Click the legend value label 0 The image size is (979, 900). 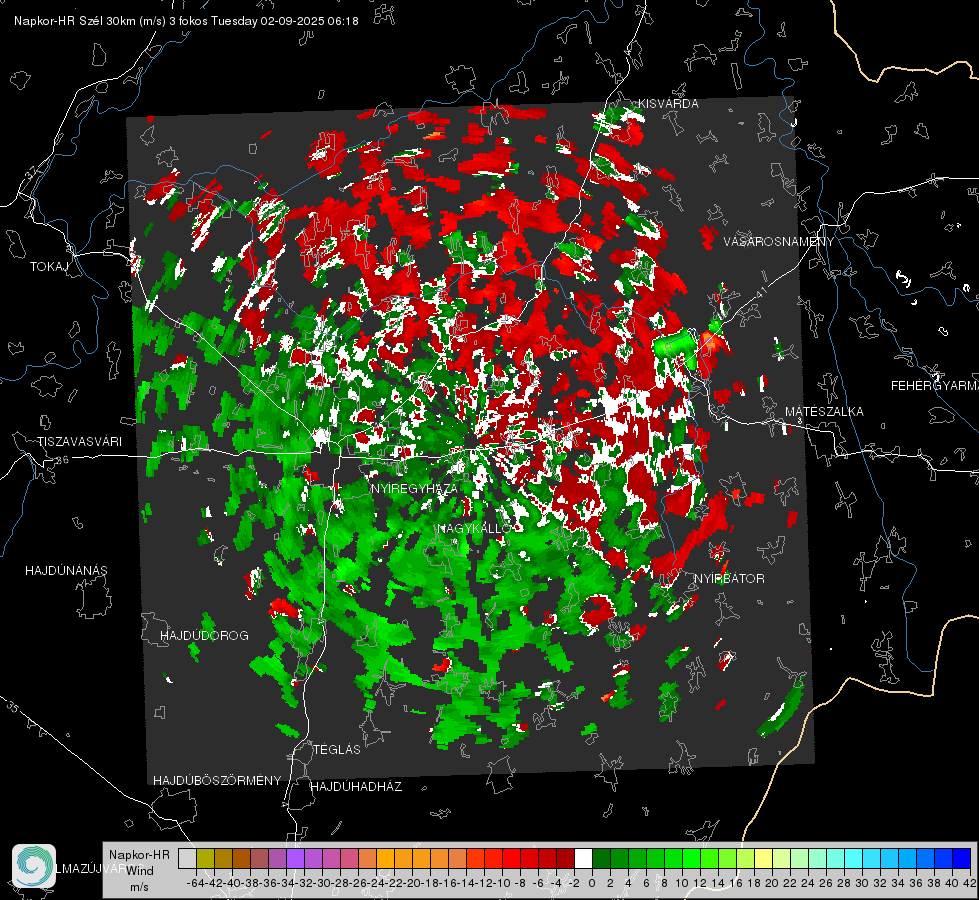(x=592, y=883)
